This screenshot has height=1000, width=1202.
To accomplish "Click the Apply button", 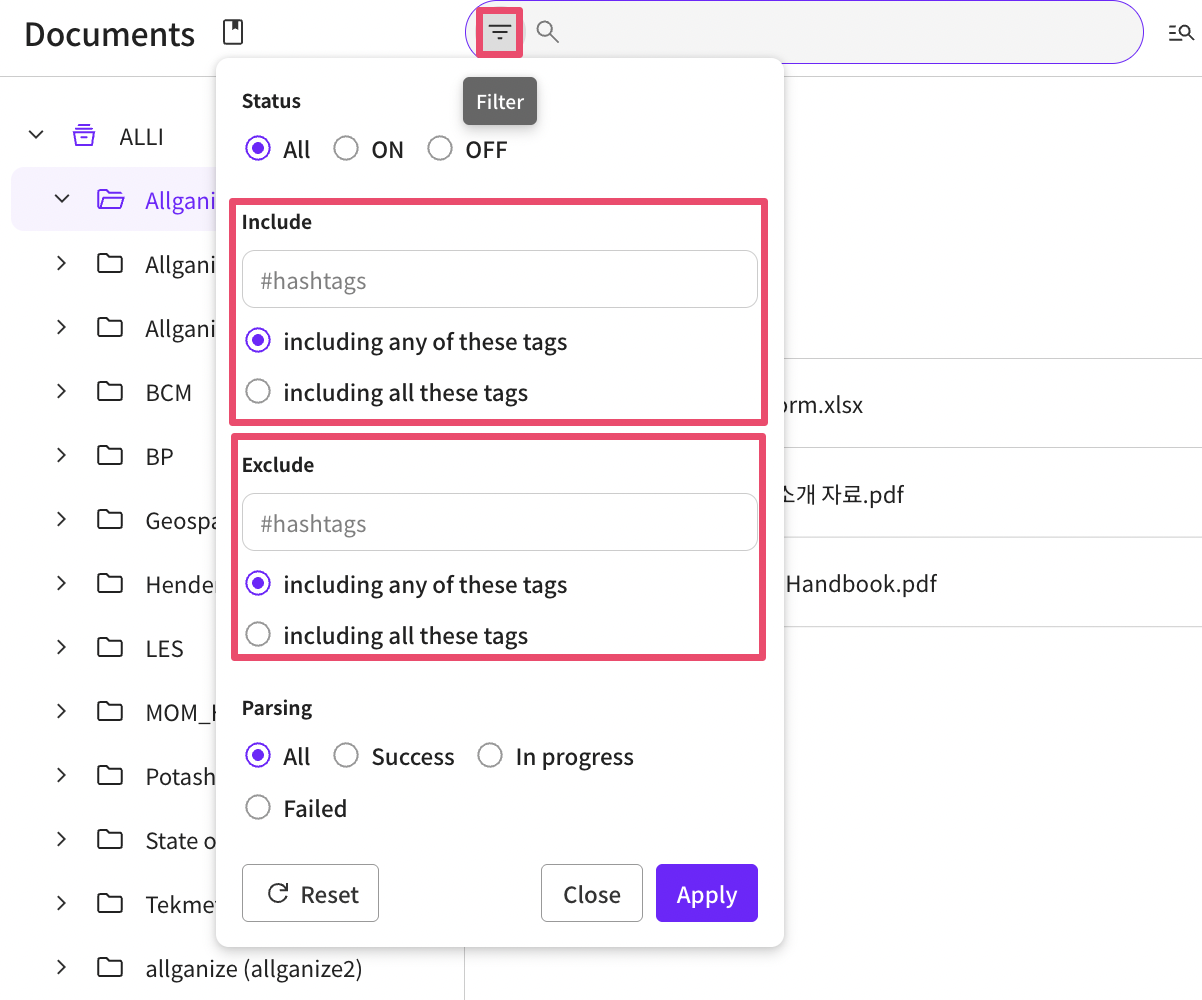I will pyautogui.click(x=706, y=893).
